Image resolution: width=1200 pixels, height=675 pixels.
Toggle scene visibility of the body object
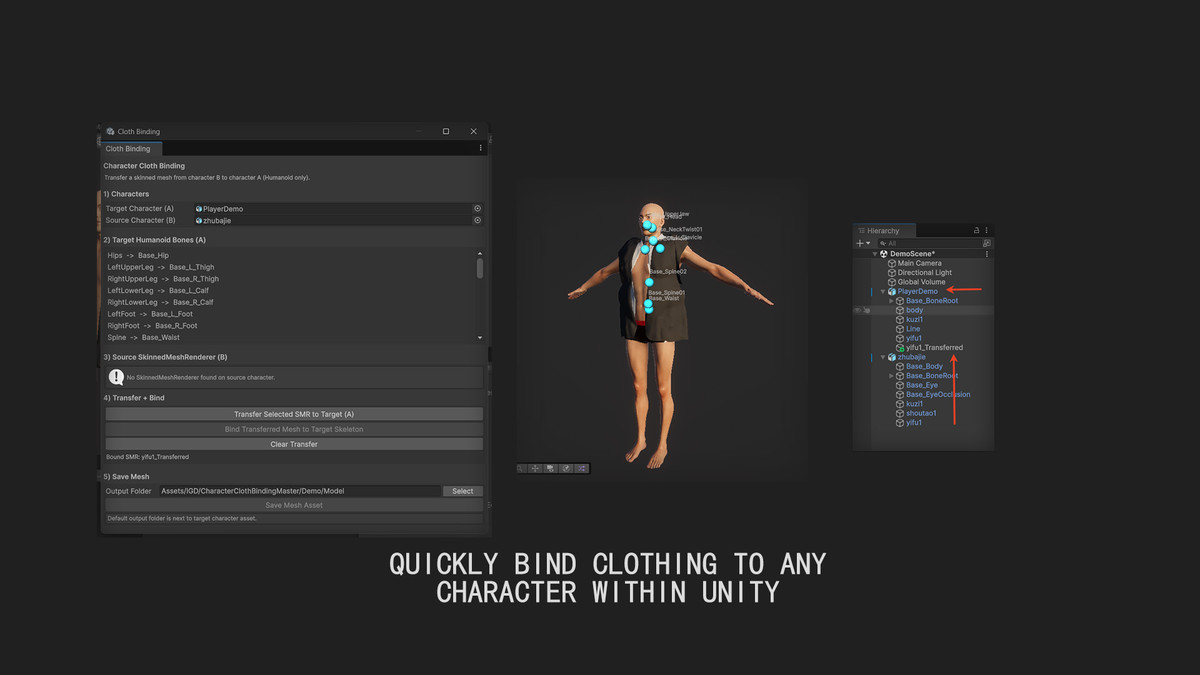click(857, 310)
